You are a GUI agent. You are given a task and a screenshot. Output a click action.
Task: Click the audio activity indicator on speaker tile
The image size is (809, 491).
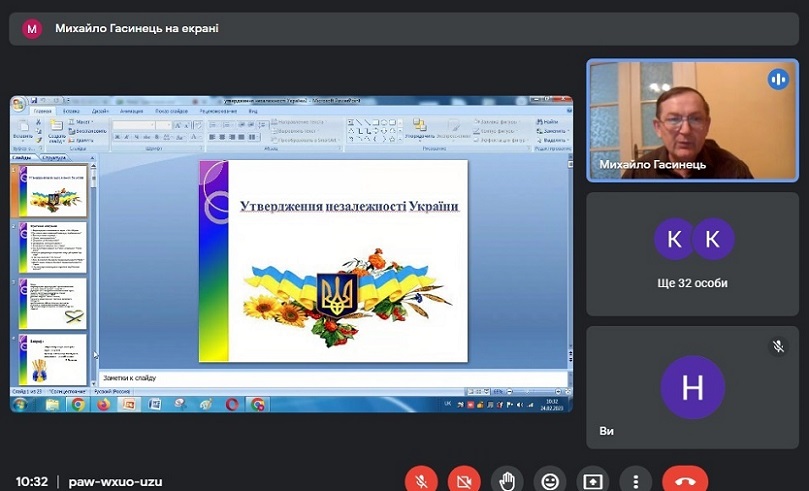click(778, 79)
